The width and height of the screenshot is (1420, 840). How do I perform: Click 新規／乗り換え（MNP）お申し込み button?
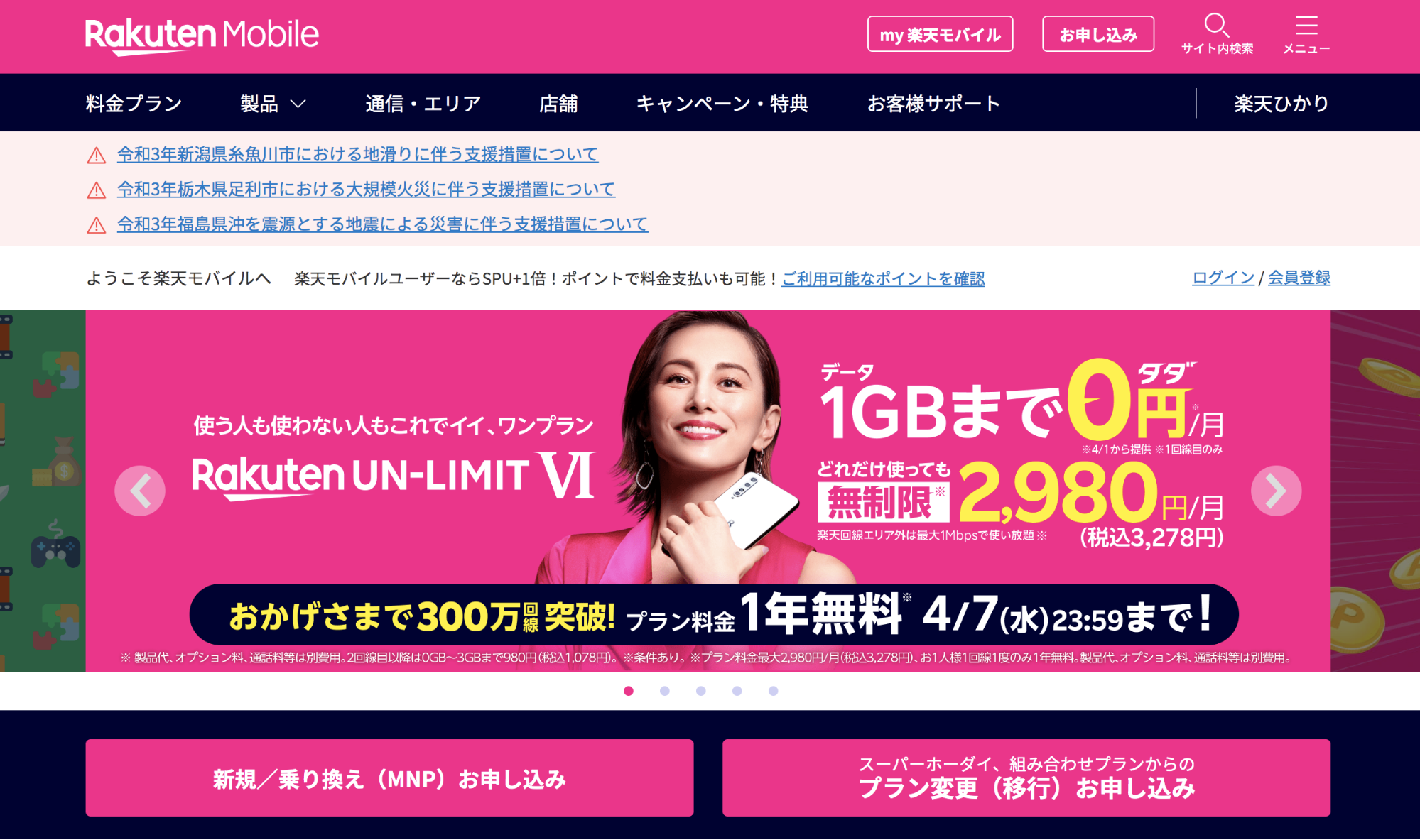coord(389,778)
